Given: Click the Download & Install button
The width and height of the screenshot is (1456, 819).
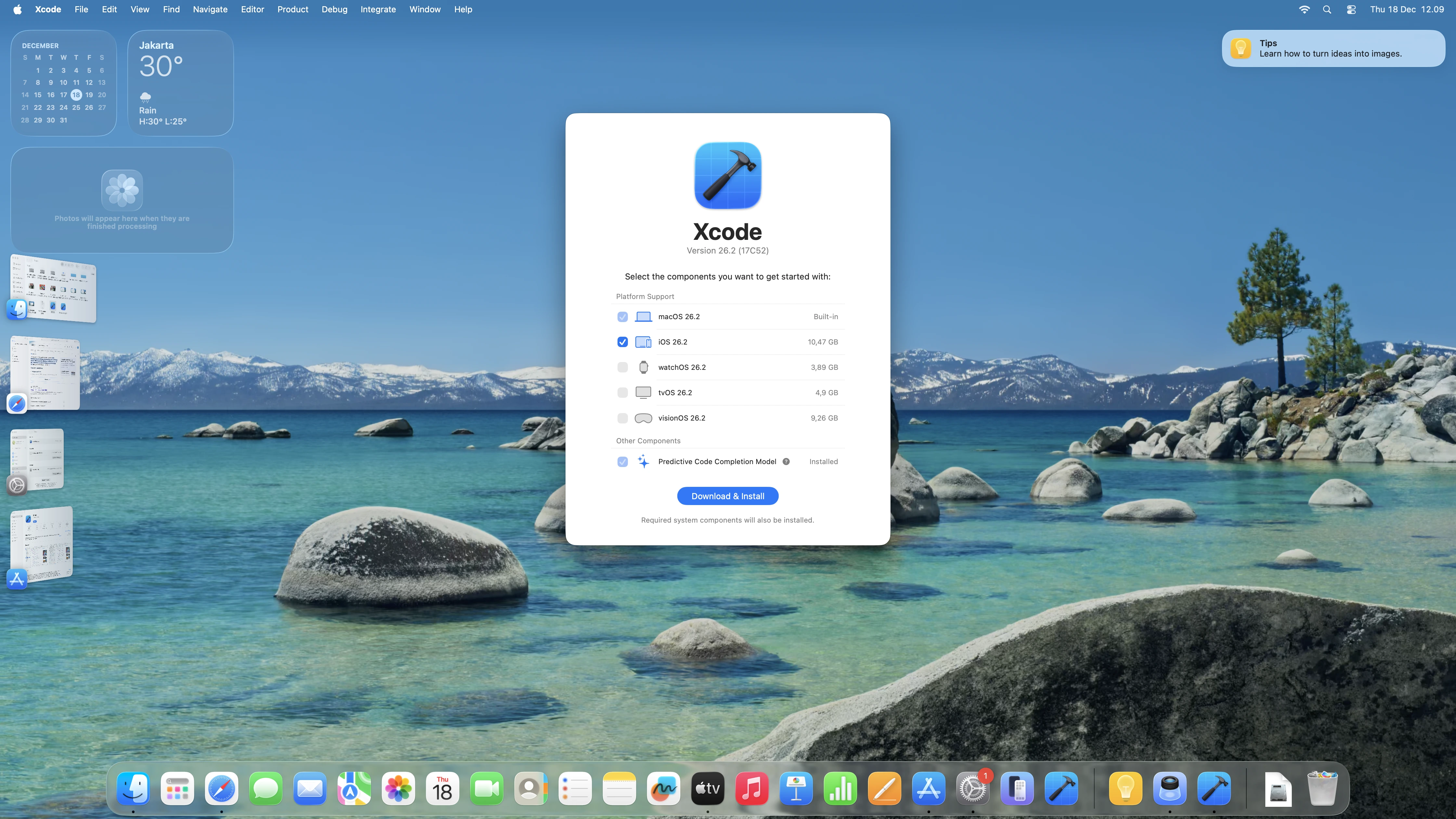Looking at the screenshot, I should tap(727, 496).
